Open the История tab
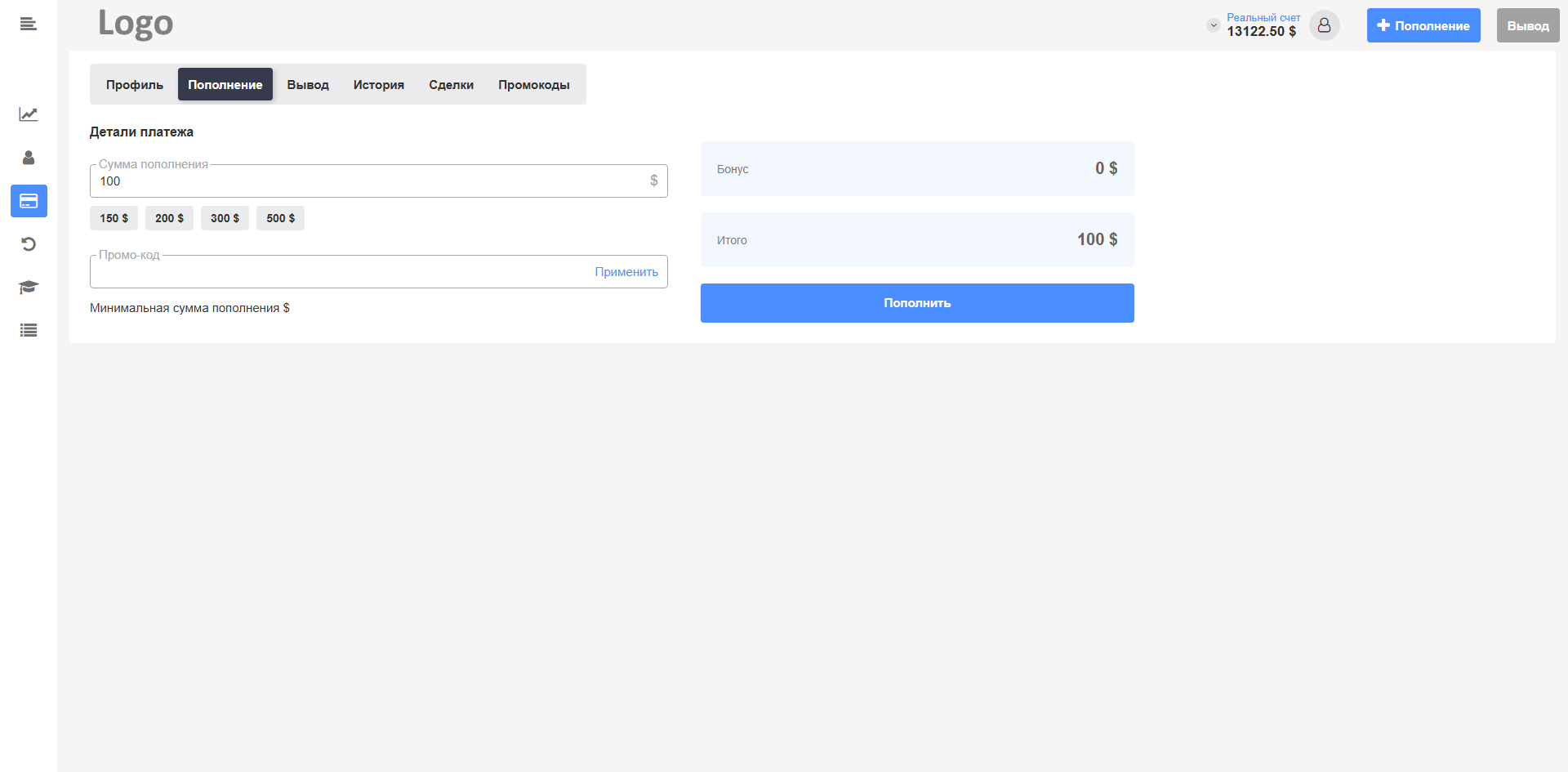Screen dimensions: 1568x772 pyautogui.click(x=378, y=85)
